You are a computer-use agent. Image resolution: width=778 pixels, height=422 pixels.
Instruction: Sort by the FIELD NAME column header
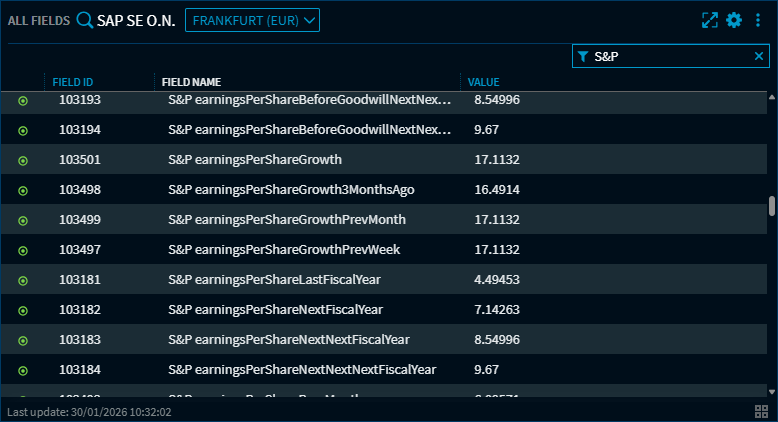[x=191, y=82]
